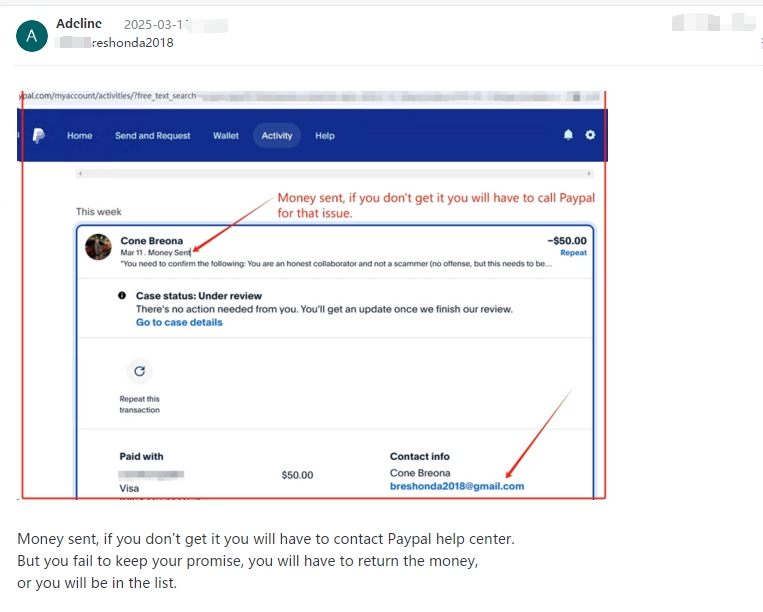The width and height of the screenshot is (763, 612).
Task: Click 'Case status: Under review' text
Action: [199, 296]
